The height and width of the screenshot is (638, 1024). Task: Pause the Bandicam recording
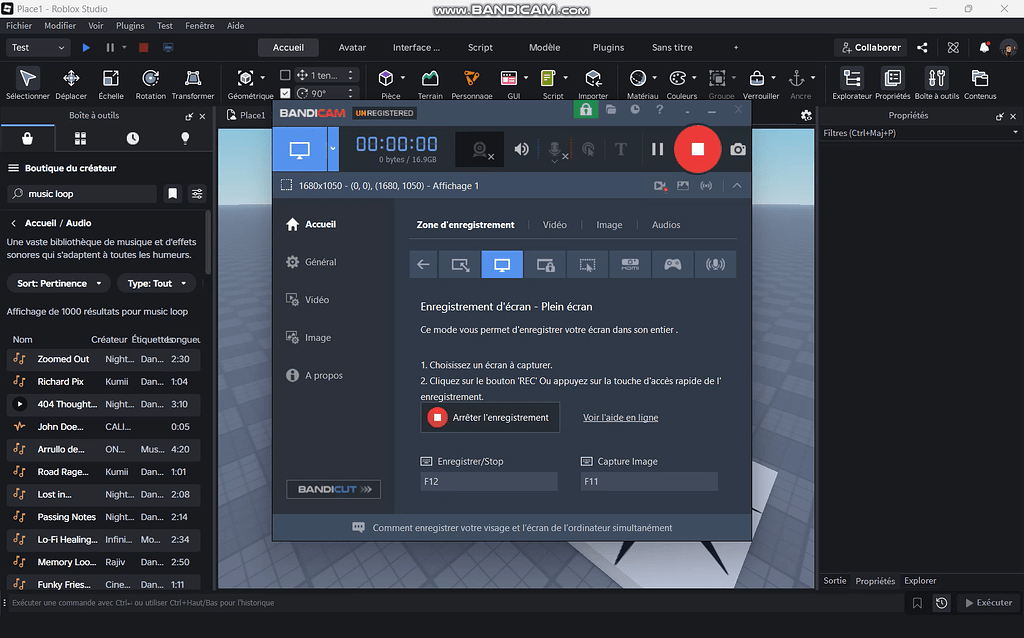[658, 150]
